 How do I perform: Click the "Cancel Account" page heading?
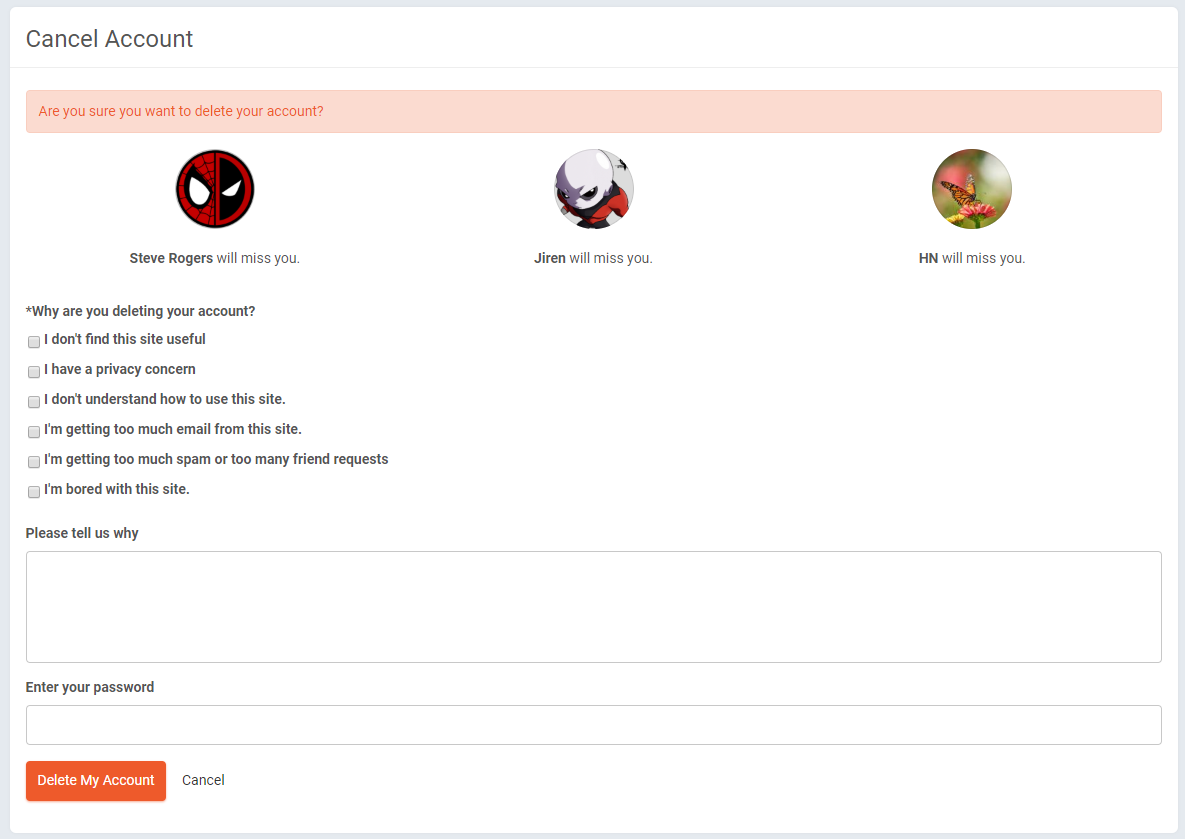[x=109, y=39]
